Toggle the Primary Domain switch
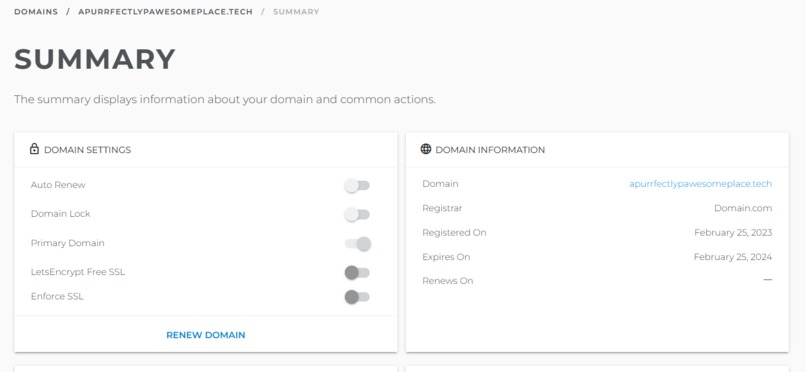The width and height of the screenshot is (806, 372). tap(357, 244)
